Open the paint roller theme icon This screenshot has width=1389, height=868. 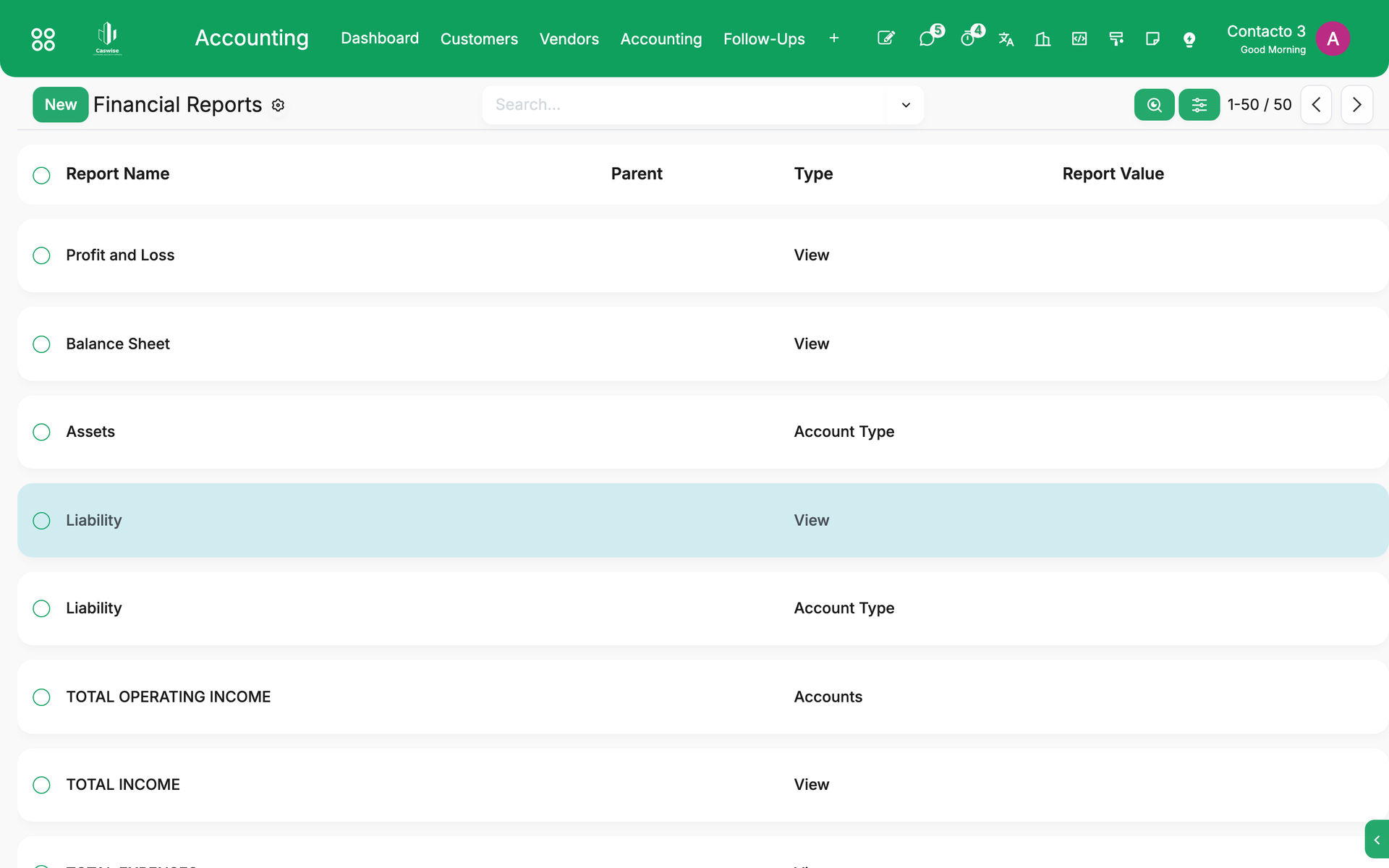pyautogui.click(x=1116, y=39)
